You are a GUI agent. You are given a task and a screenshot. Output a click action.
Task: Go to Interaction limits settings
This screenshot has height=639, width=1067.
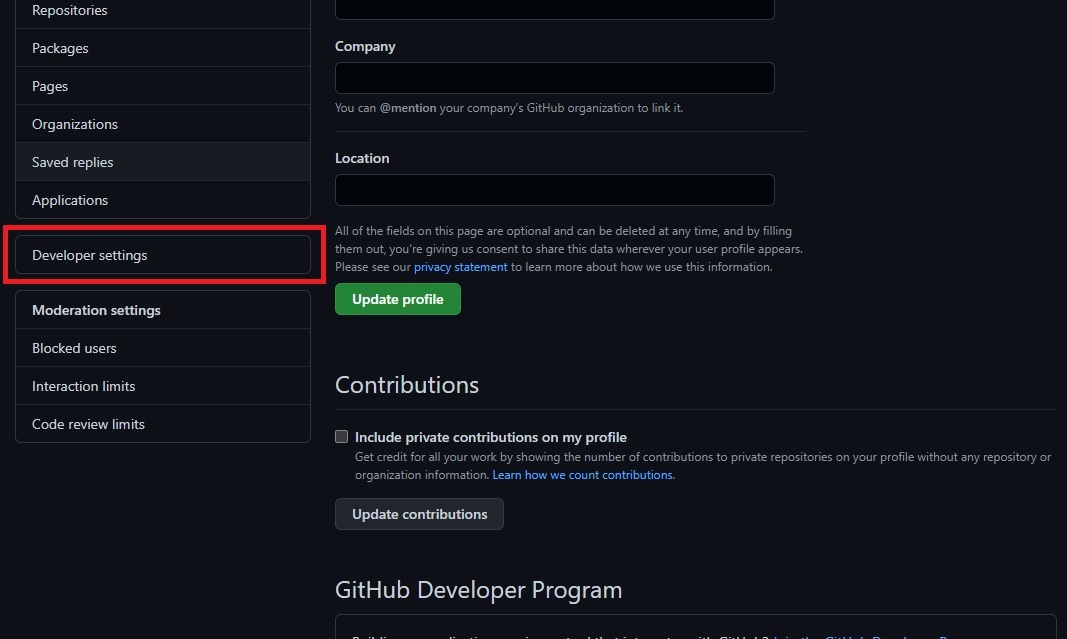pos(83,386)
